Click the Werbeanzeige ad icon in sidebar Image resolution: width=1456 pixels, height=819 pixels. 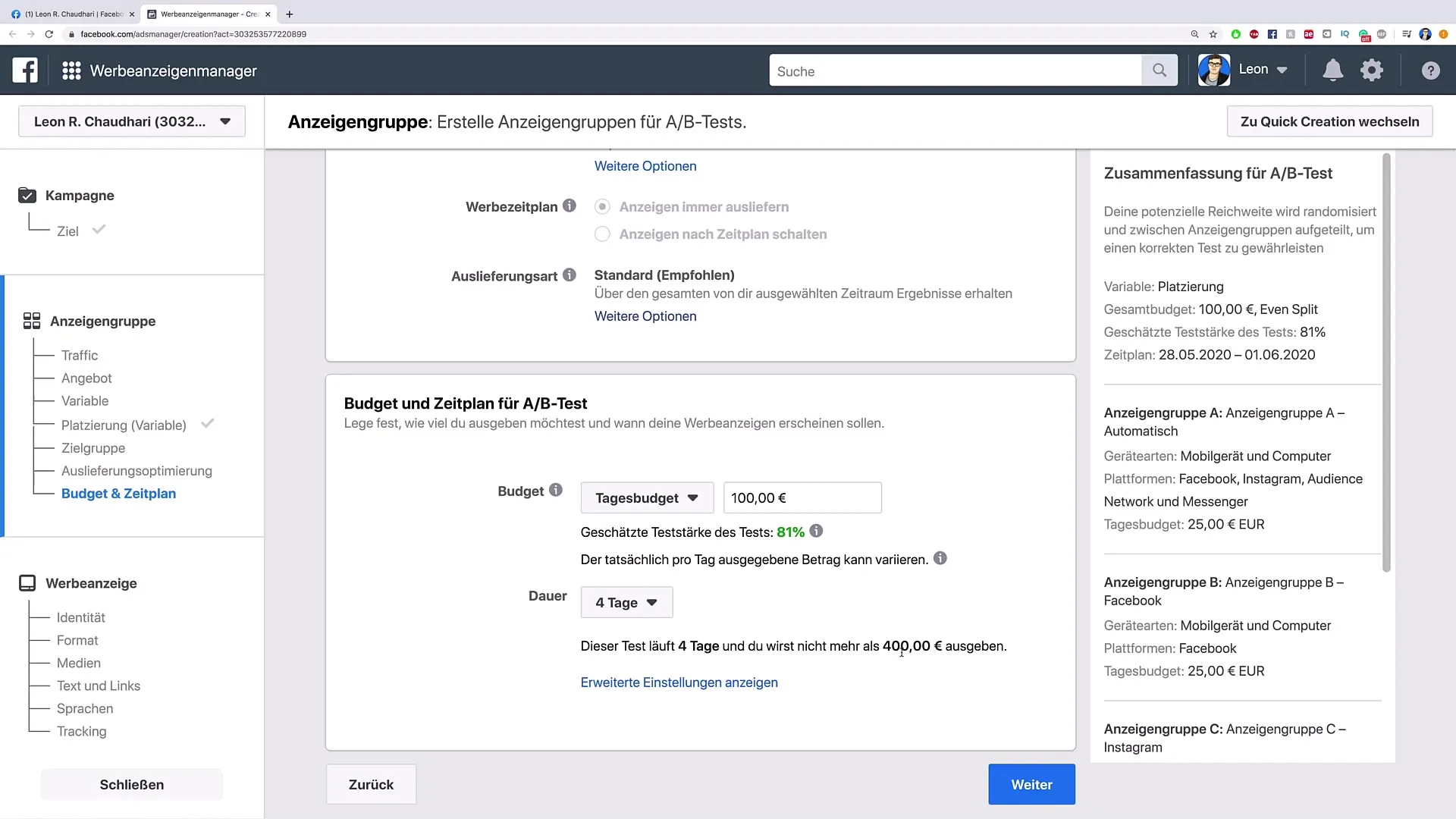27,583
